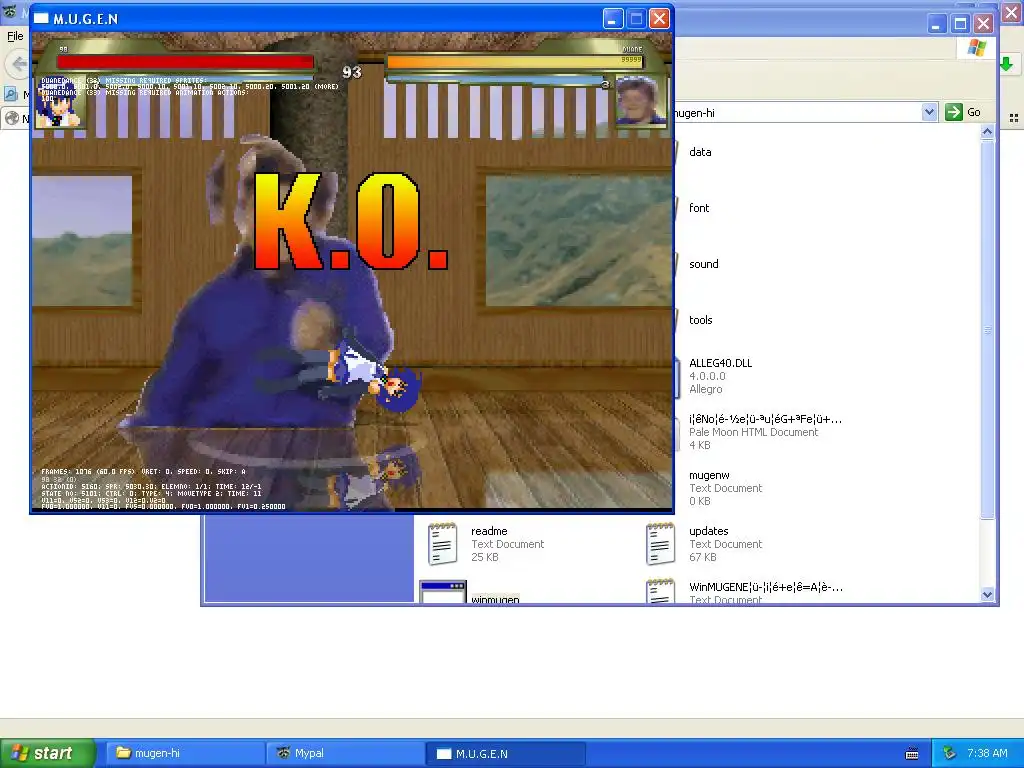This screenshot has height=768, width=1024.
Task: Switch to Mypal taskbar button
Action: tap(345, 753)
